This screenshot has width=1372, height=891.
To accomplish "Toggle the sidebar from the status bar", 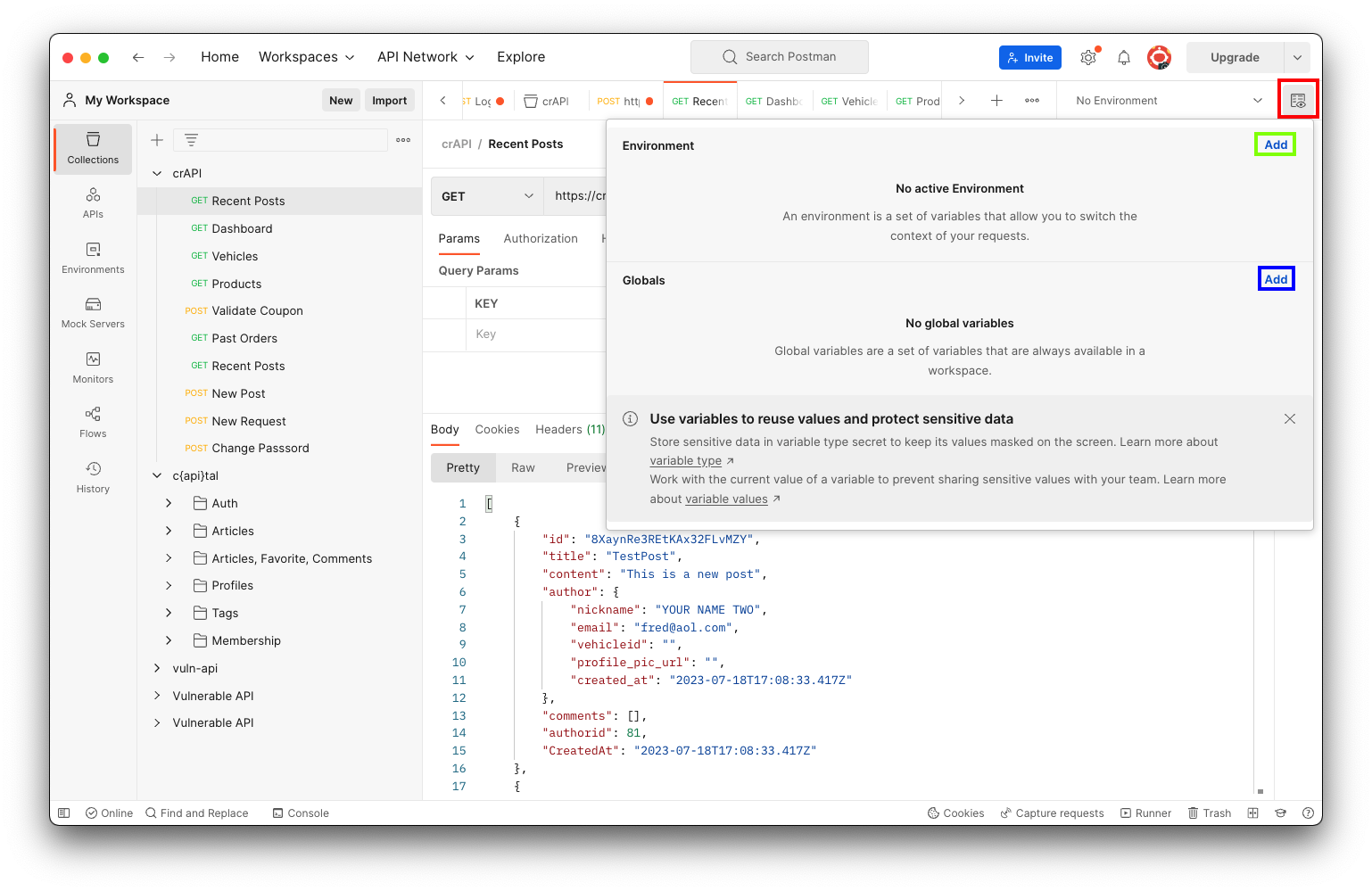I will coord(64,813).
